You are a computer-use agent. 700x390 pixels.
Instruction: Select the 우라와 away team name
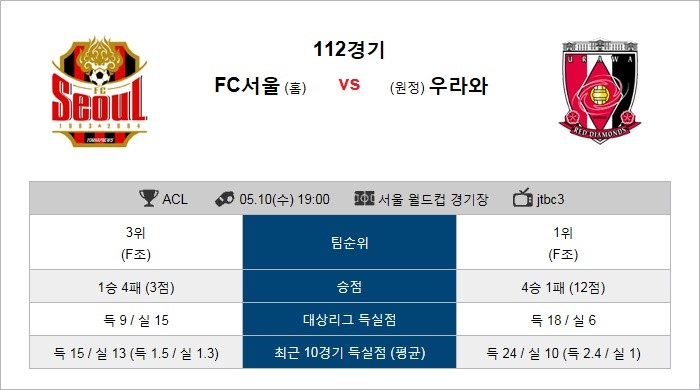tap(458, 86)
